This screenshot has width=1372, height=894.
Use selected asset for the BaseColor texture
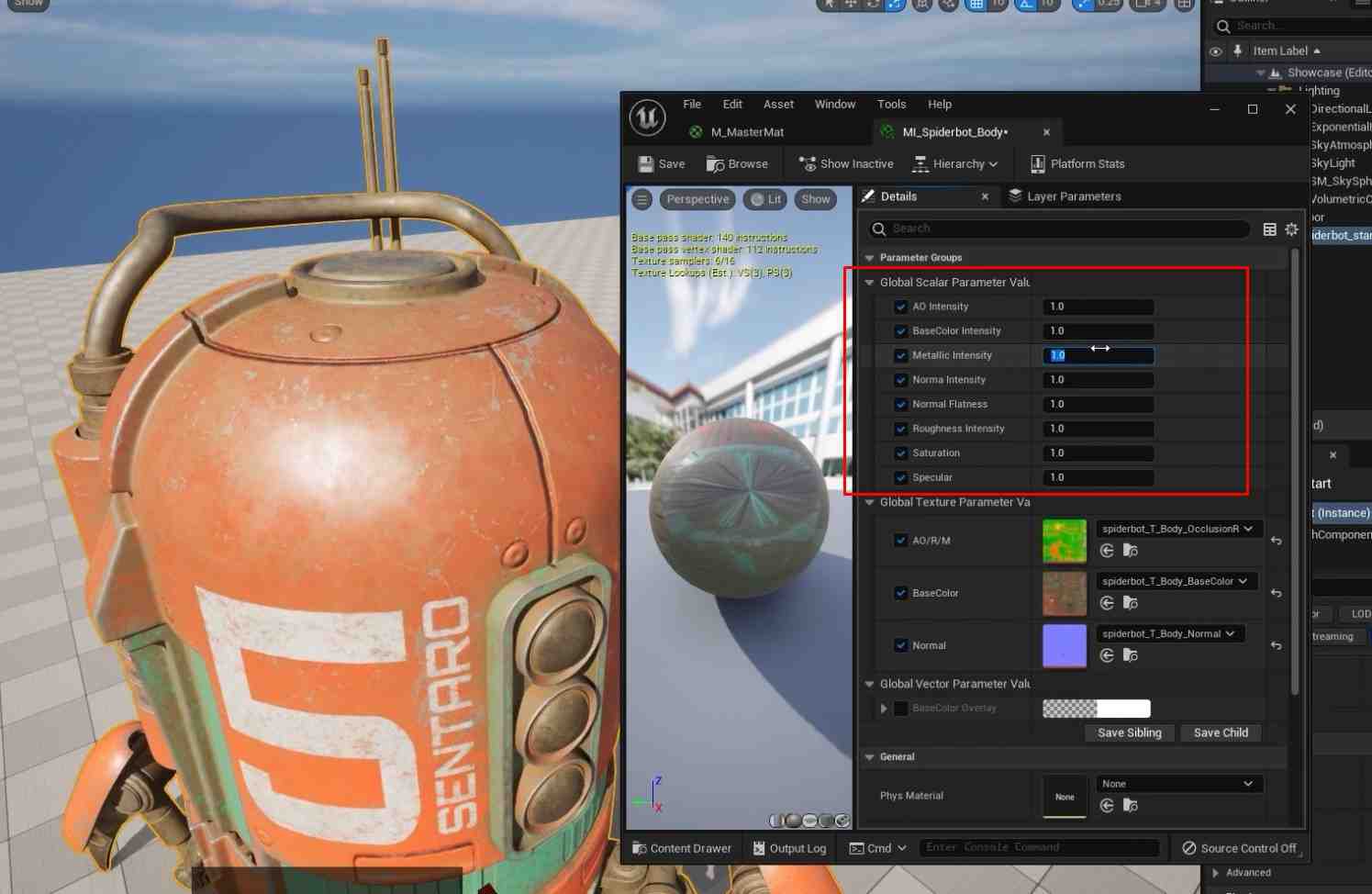coord(1107,603)
